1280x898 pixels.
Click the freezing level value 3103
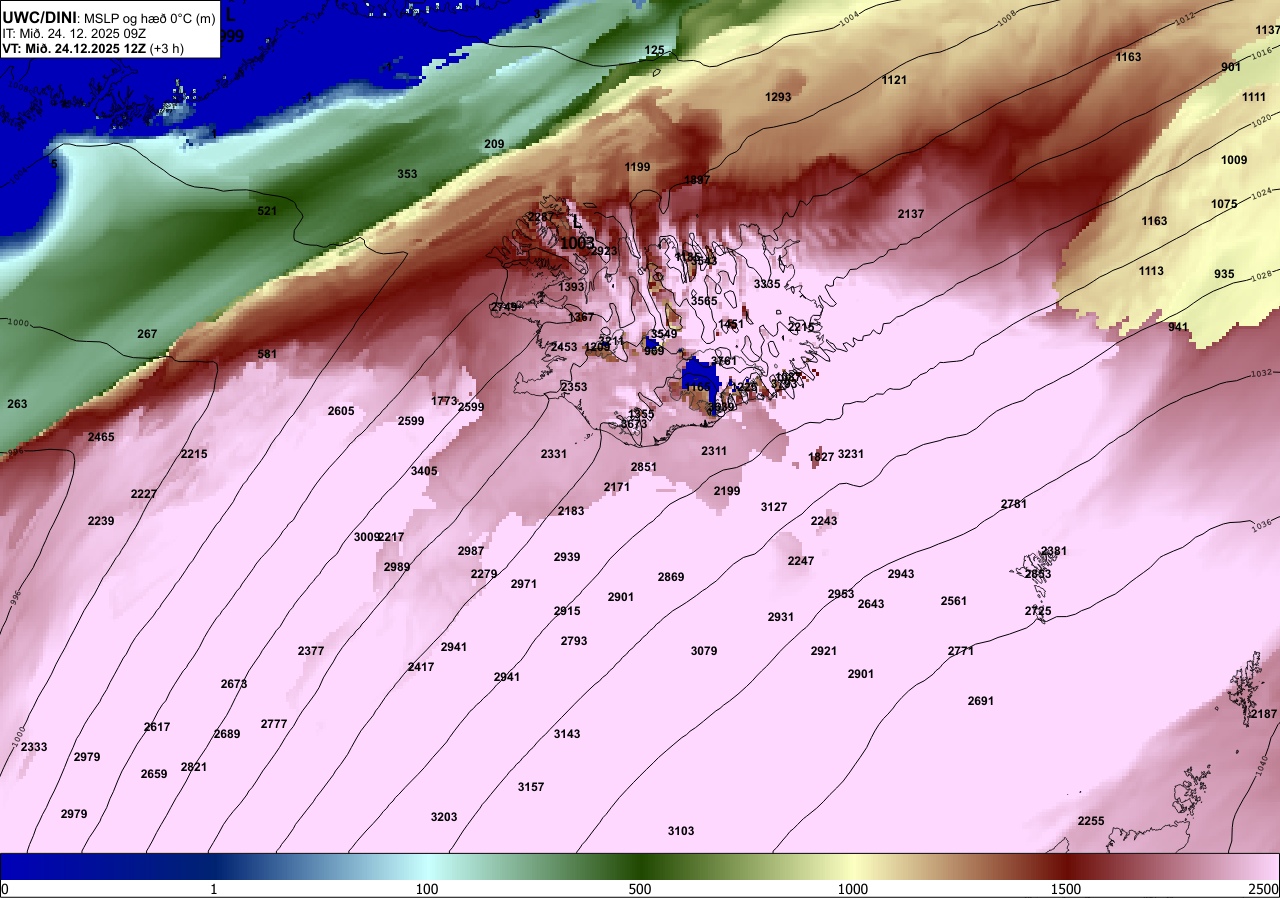click(x=681, y=831)
